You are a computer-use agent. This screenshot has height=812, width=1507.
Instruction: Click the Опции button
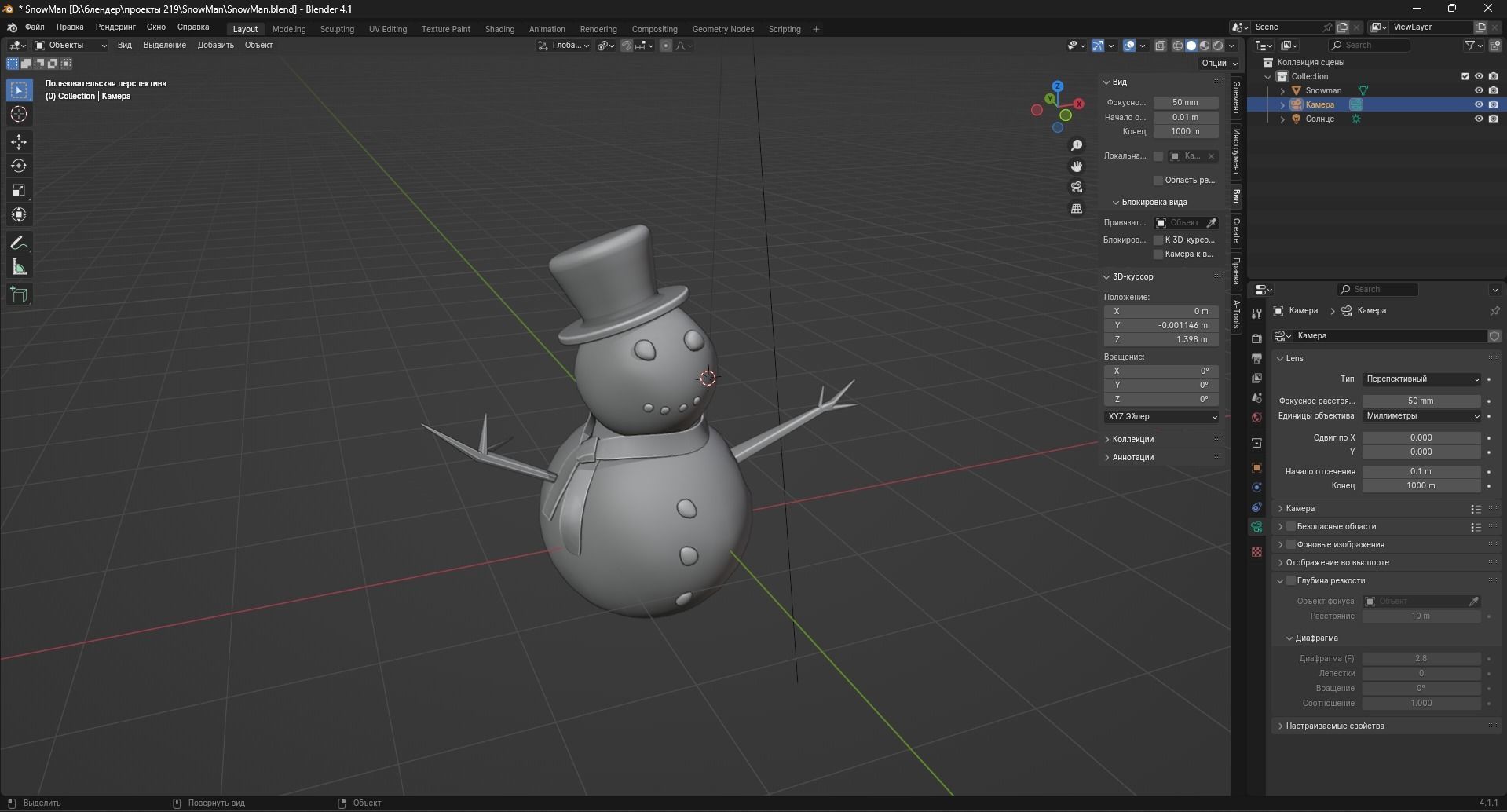pos(1219,63)
